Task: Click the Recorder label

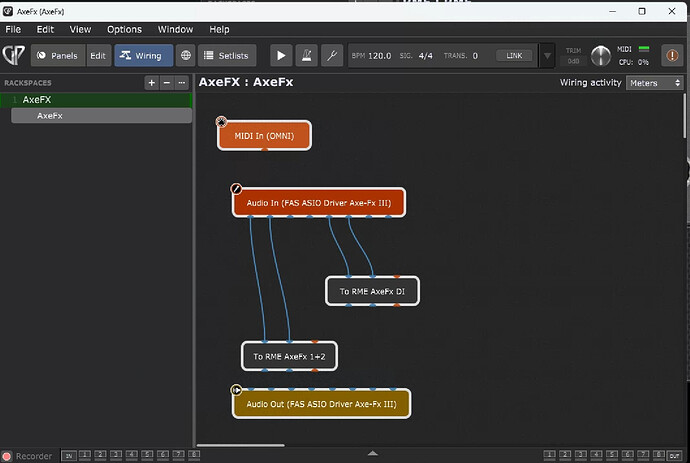Action: click(34, 456)
